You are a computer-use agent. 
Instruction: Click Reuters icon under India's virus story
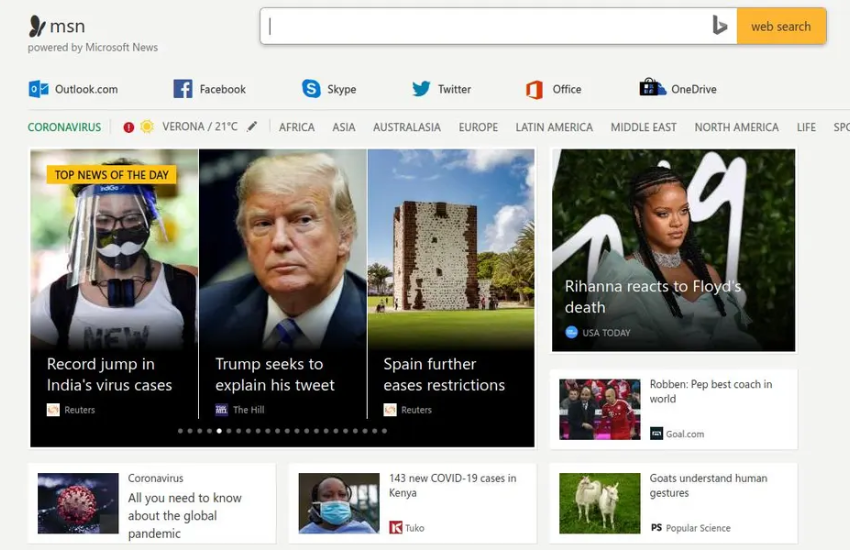(x=53, y=410)
